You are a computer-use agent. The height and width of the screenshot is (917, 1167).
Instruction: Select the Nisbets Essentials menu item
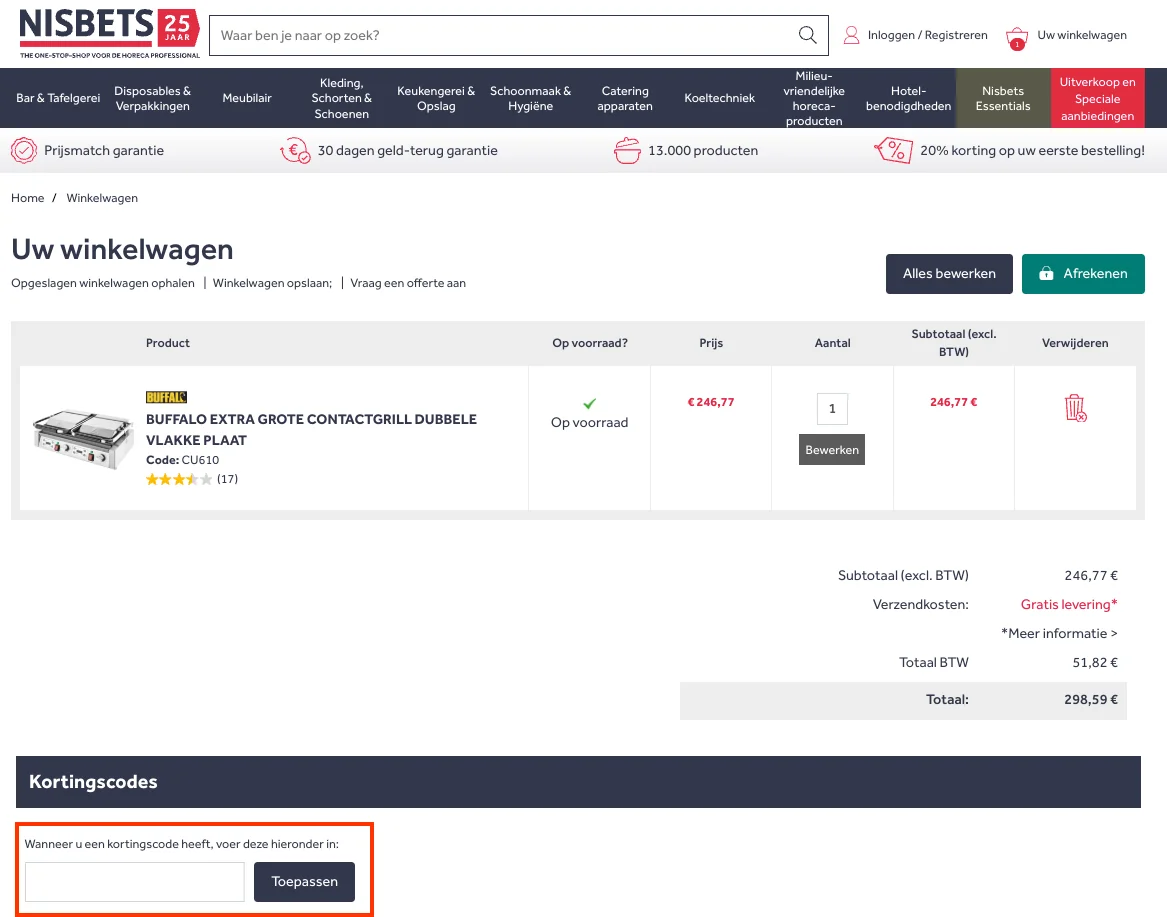pyautogui.click(x=1002, y=98)
